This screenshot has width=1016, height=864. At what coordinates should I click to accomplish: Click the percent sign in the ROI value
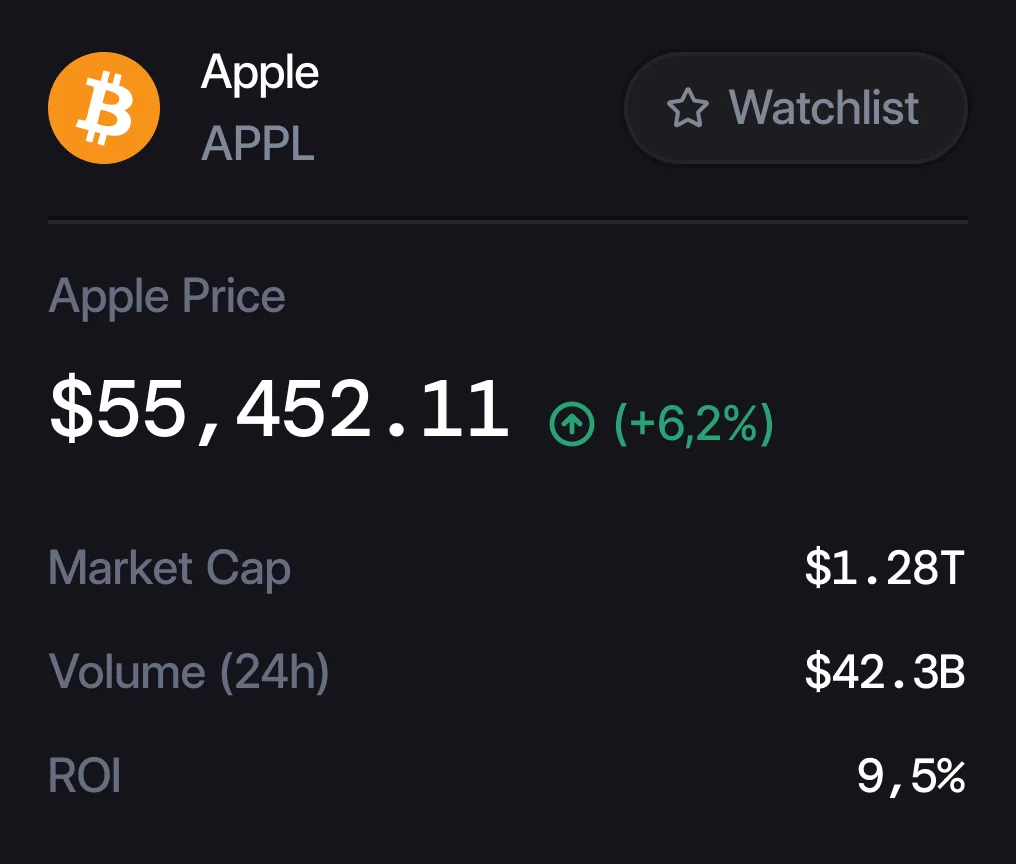(x=951, y=775)
